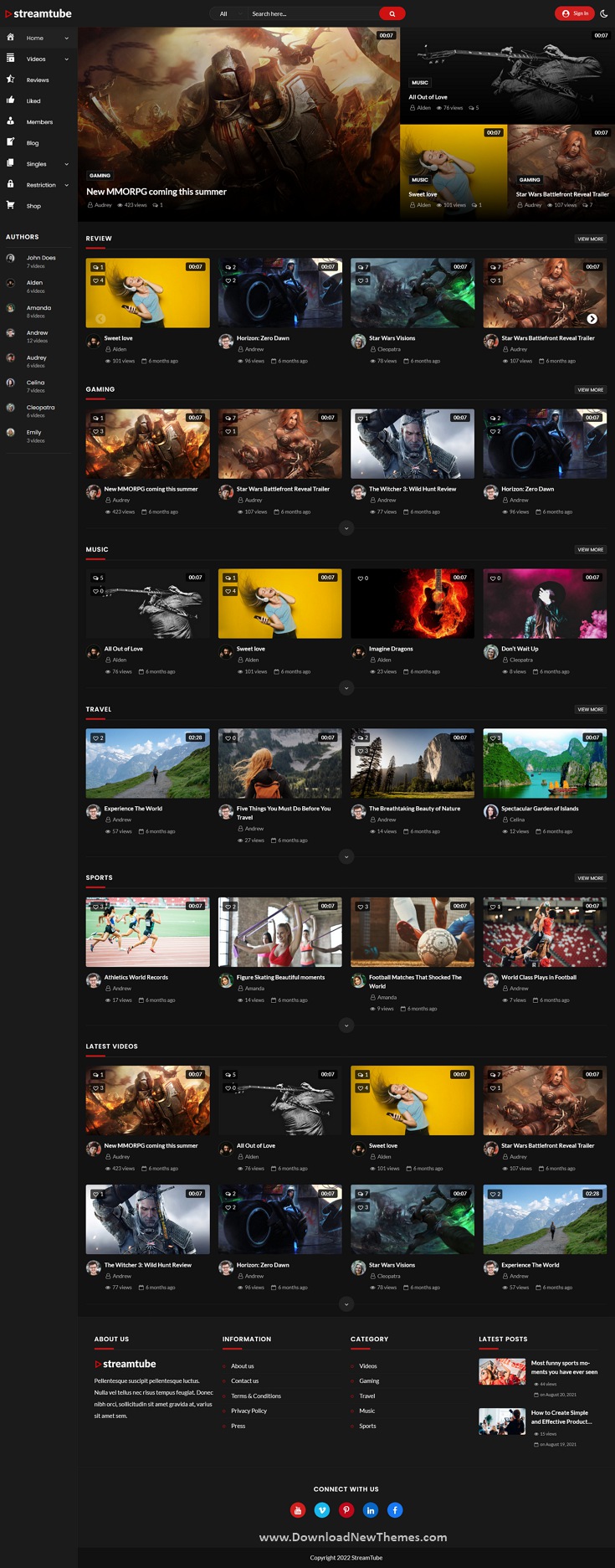Image resolution: width=615 pixels, height=1568 pixels.
Task: Click Review carousel previous arrow
Action: (x=100, y=319)
